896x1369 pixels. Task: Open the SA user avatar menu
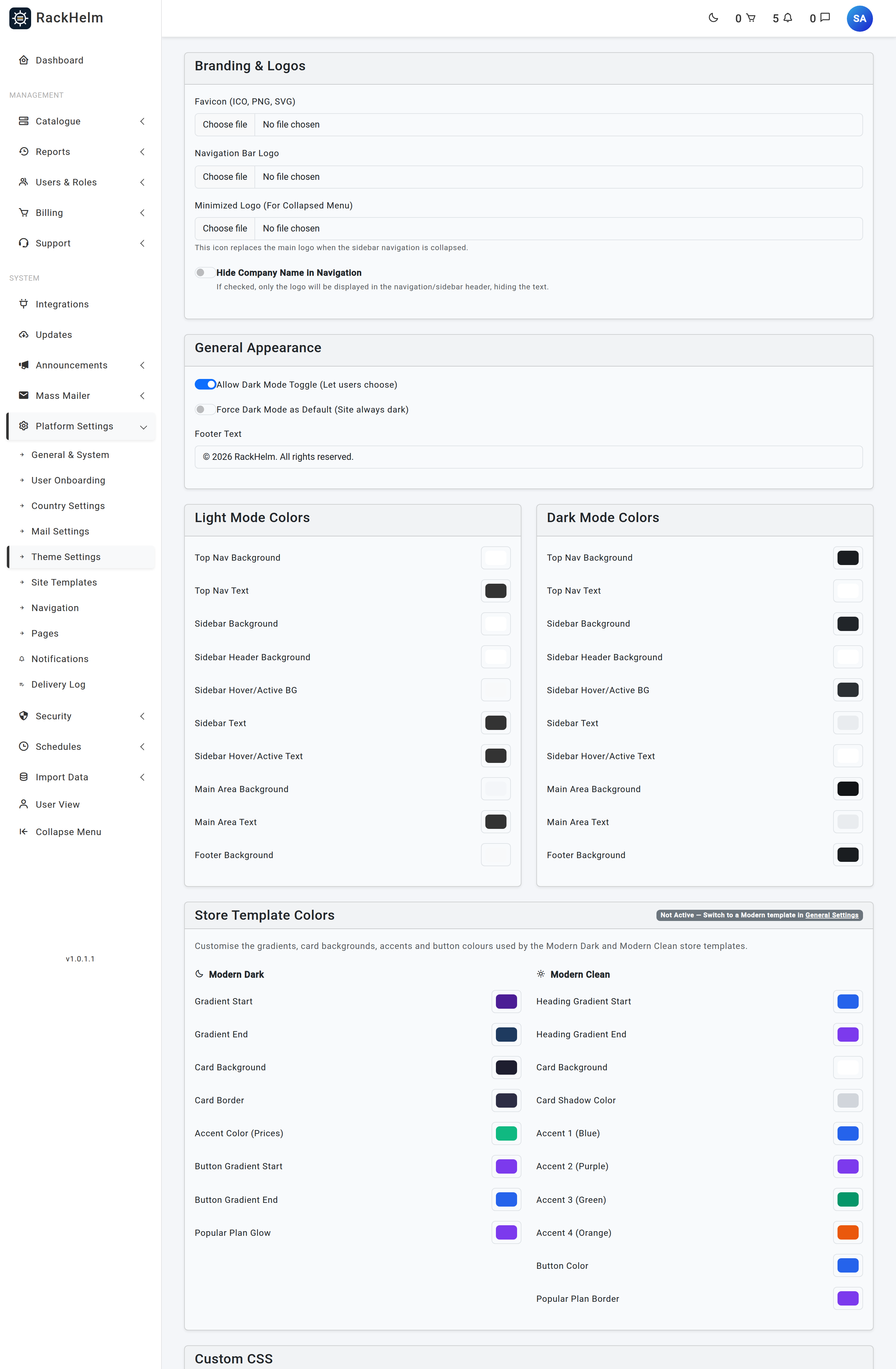tap(859, 18)
